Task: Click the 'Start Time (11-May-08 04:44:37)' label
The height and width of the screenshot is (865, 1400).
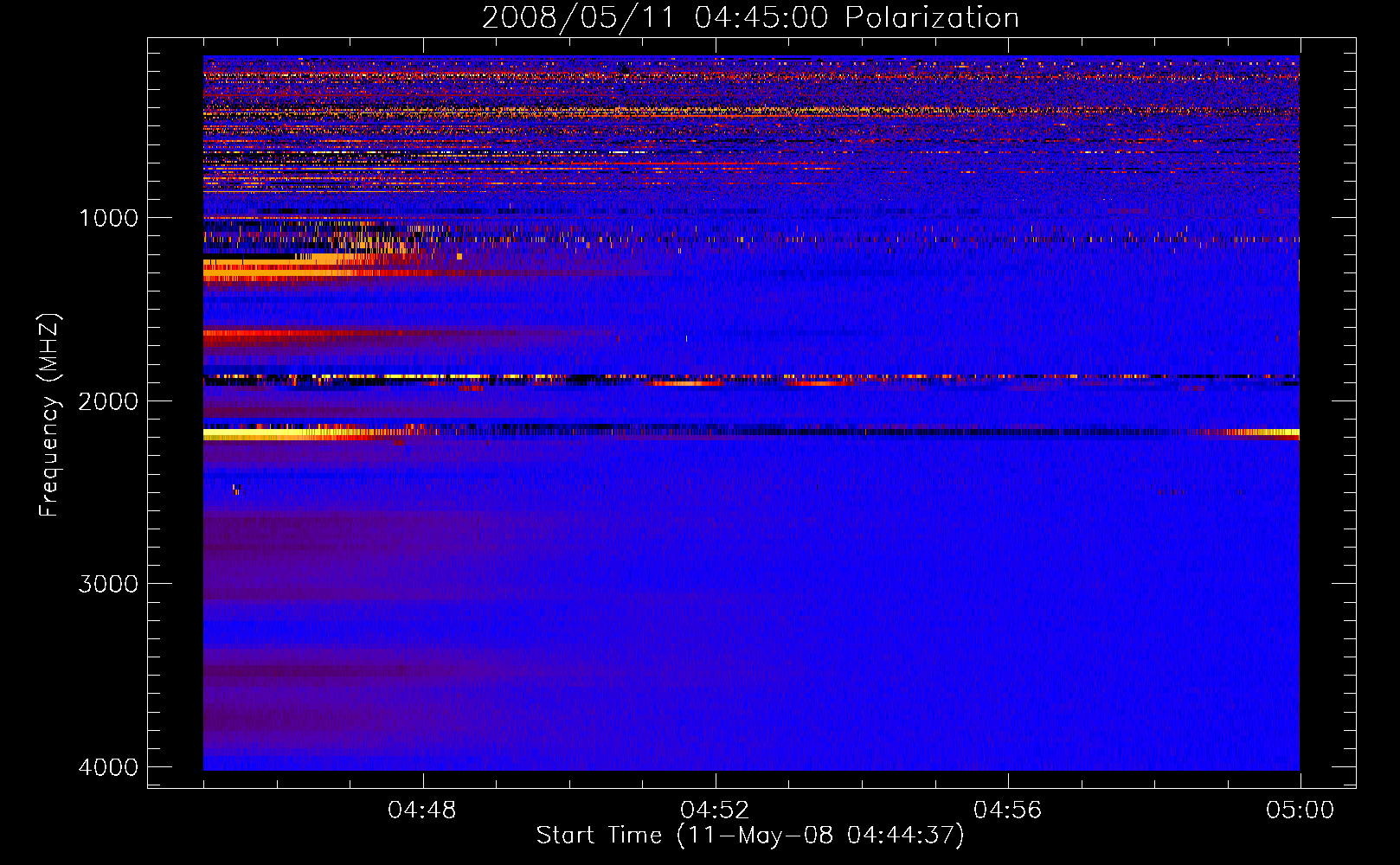Action: tap(750, 836)
